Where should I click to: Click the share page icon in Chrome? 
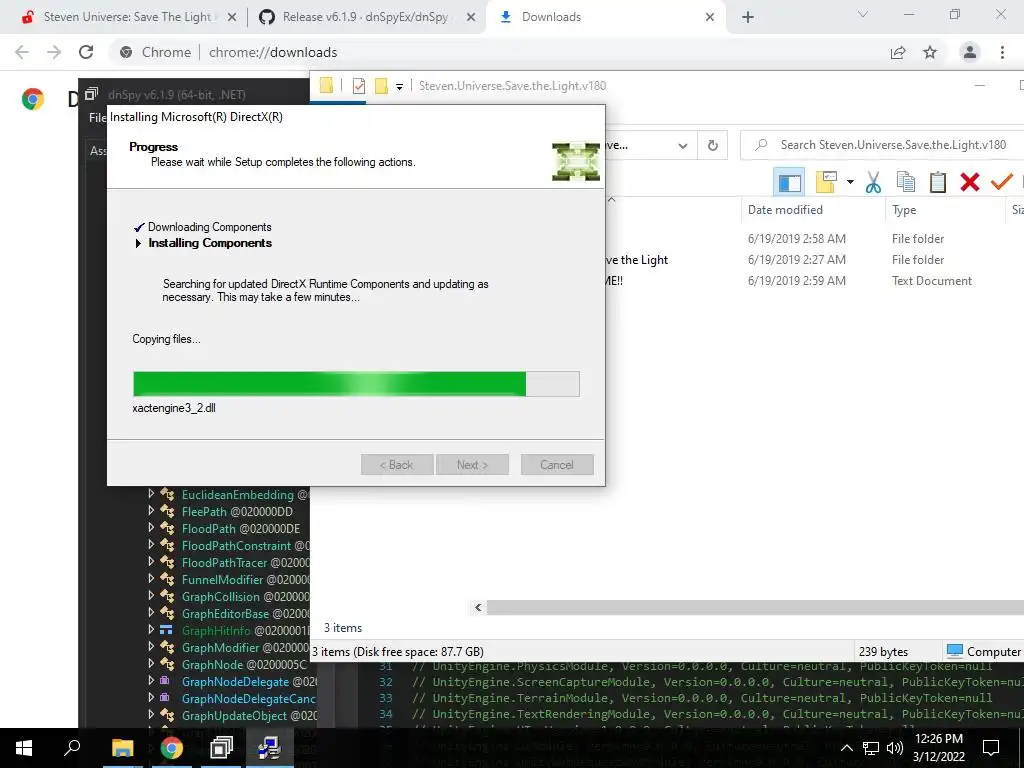898,52
